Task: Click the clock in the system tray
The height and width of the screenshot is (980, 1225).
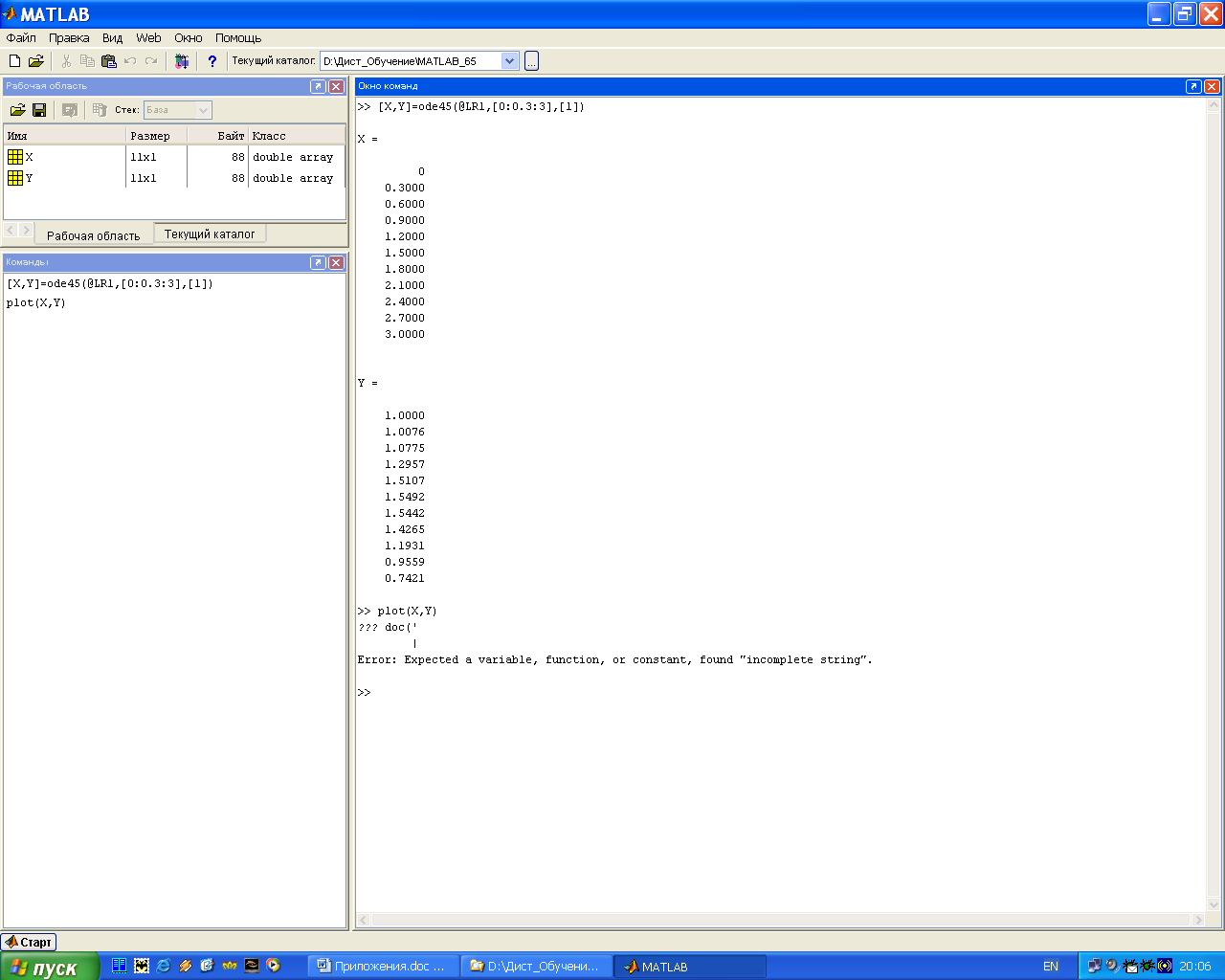Action: 1195,967
